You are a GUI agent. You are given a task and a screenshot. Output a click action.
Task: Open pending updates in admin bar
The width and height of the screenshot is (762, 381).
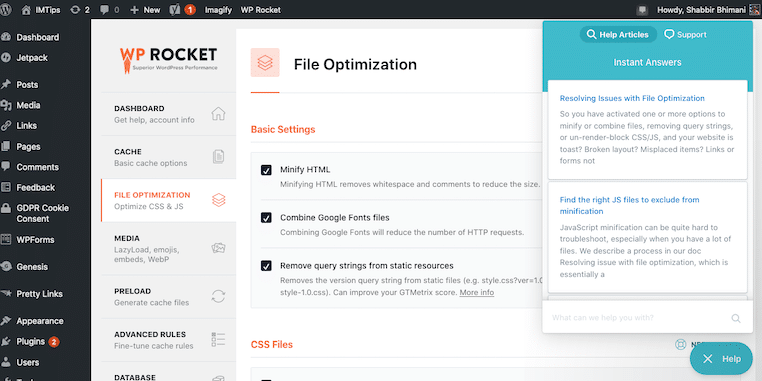[x=80, y=10]
